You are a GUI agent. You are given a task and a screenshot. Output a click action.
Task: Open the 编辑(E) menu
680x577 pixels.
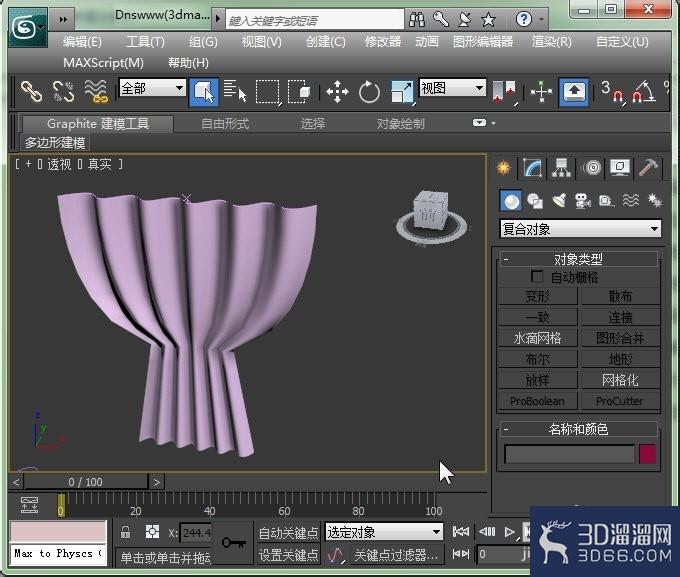pos(82,42)
